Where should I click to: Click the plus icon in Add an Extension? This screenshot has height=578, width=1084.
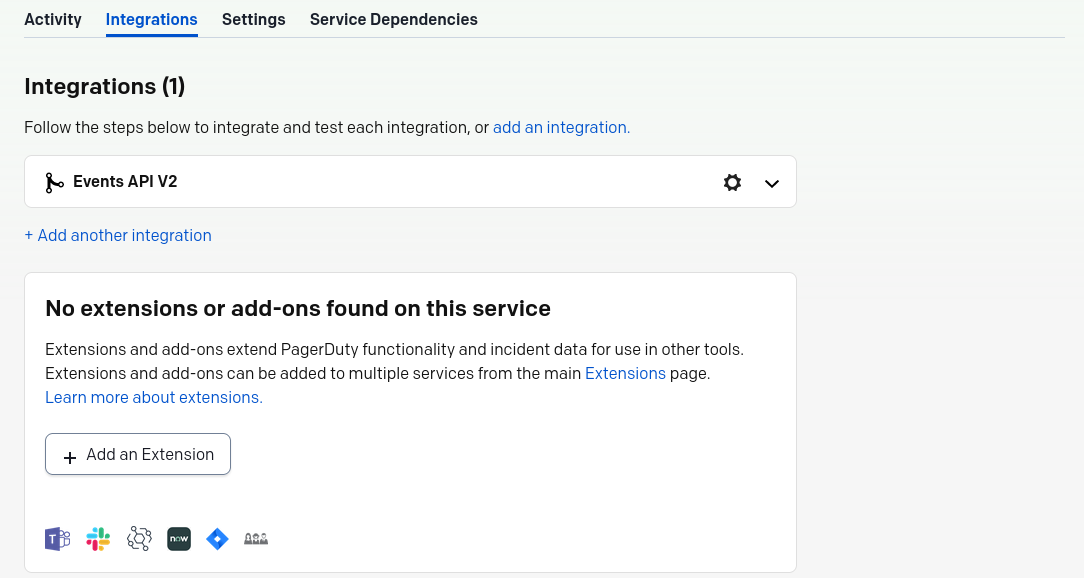(x=70, y=457)
